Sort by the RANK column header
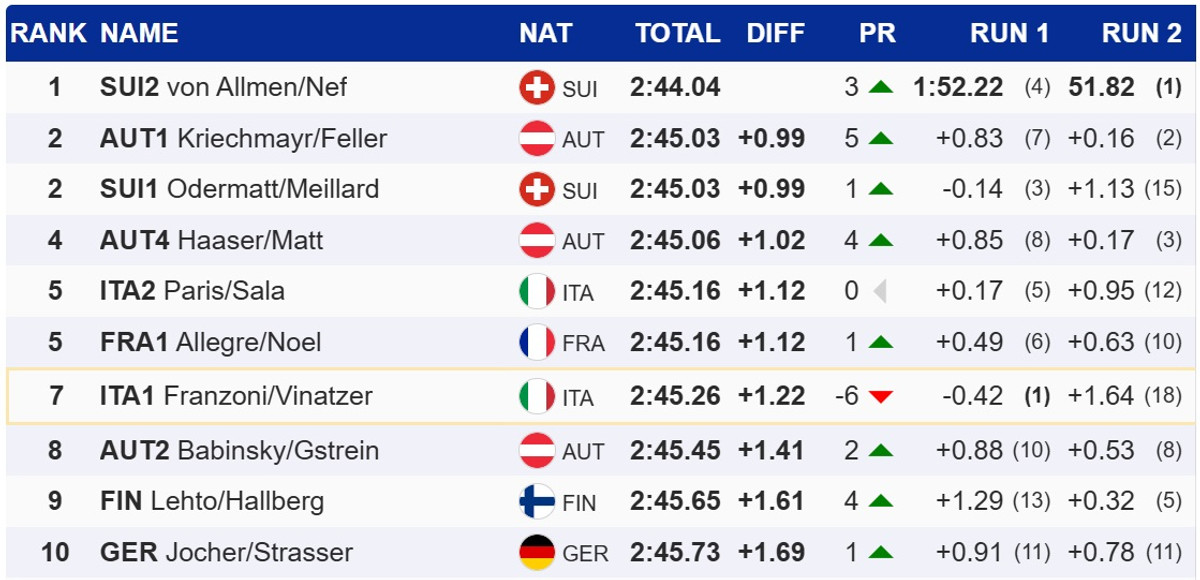The image size is (1200, 580). (x=48, y=33)
